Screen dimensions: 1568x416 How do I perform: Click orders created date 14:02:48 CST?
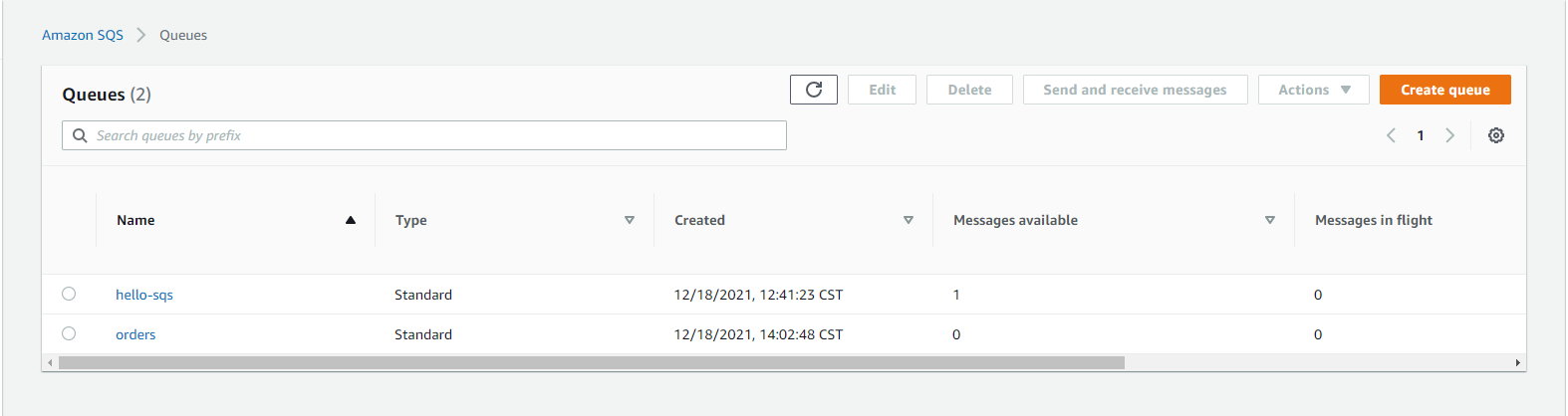(x=758, y=334)
